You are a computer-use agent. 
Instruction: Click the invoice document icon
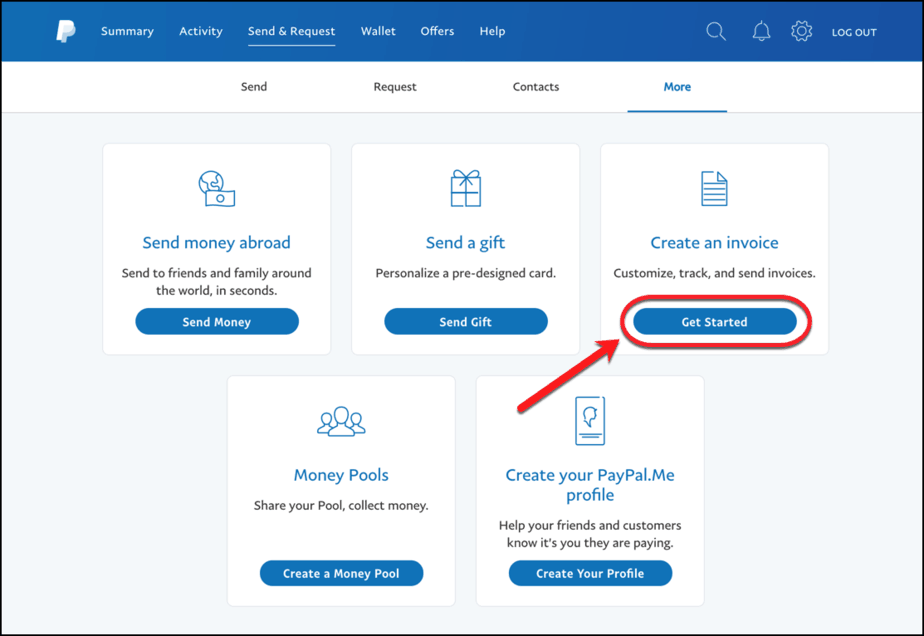(714, 188)
